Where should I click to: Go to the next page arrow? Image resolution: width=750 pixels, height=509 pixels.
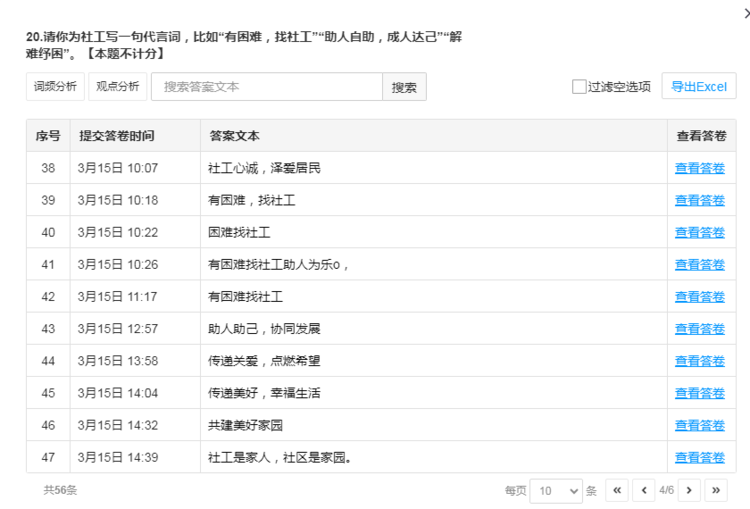click(689, 490)
